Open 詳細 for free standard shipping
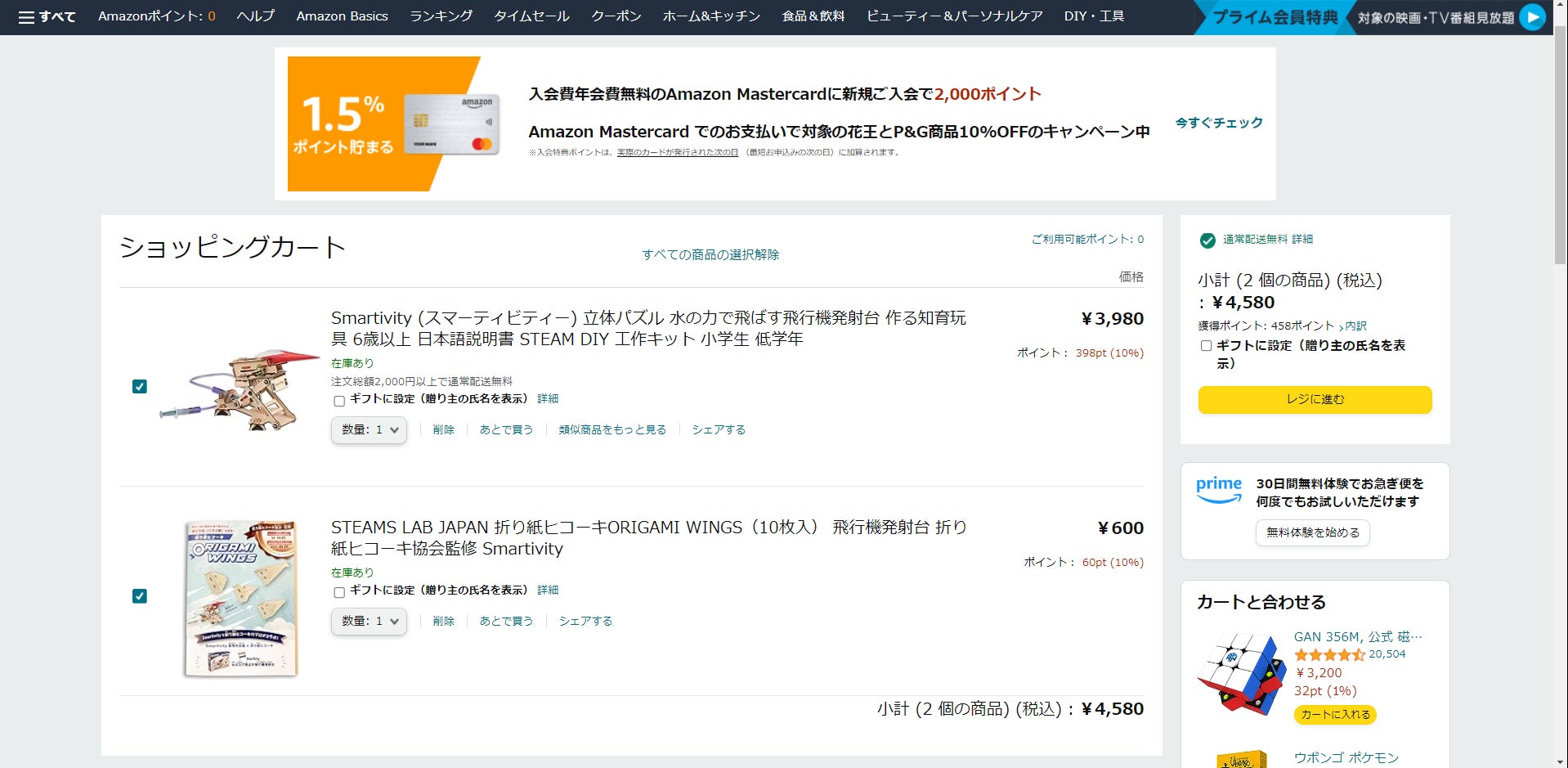This screenshot has height=768, width=1568. point(1302,240)
